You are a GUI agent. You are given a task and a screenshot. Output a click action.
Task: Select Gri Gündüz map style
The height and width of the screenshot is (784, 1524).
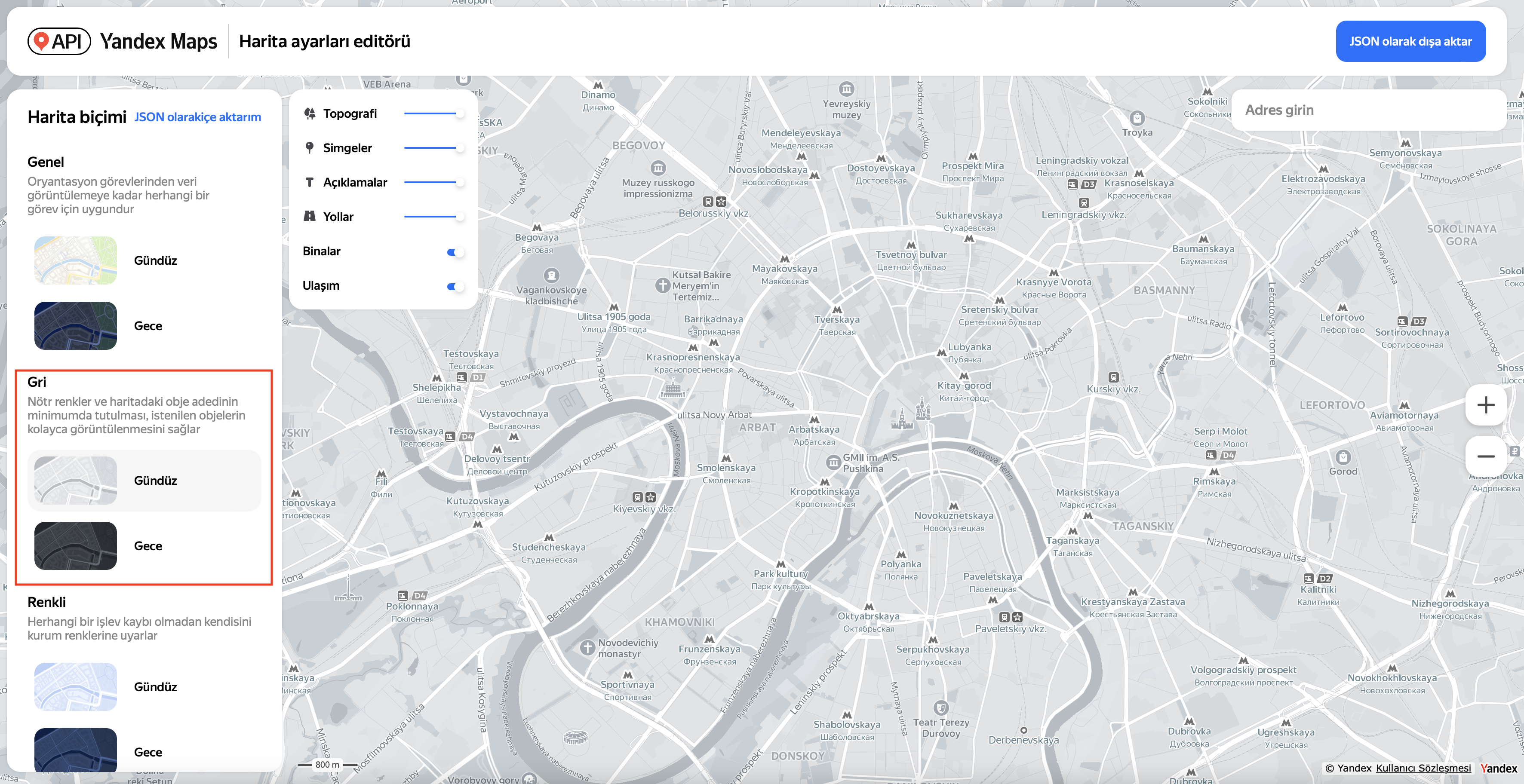[144, 481]
